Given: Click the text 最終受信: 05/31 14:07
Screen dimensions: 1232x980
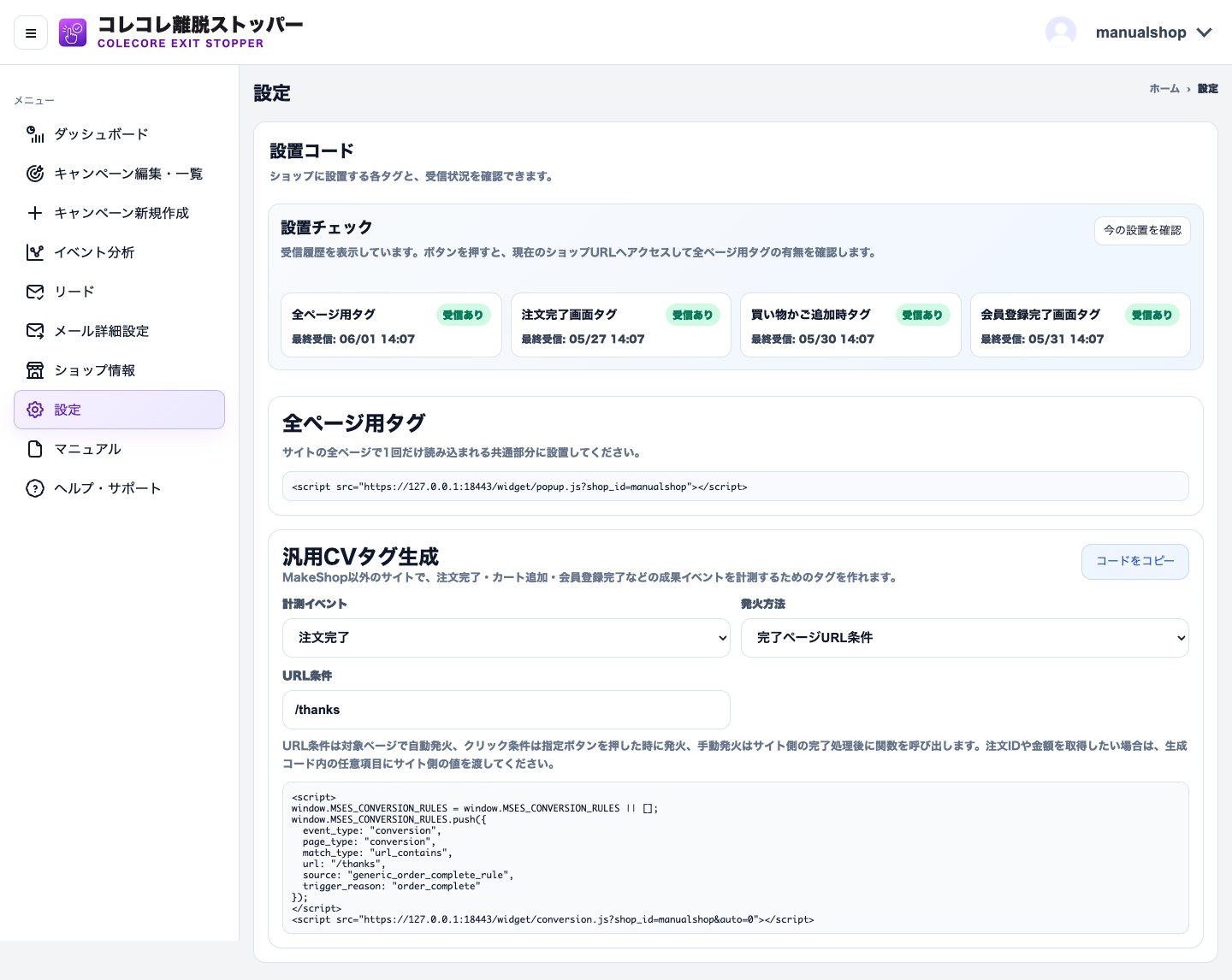Looking at the screenshot, I should tap(1043, 339).
